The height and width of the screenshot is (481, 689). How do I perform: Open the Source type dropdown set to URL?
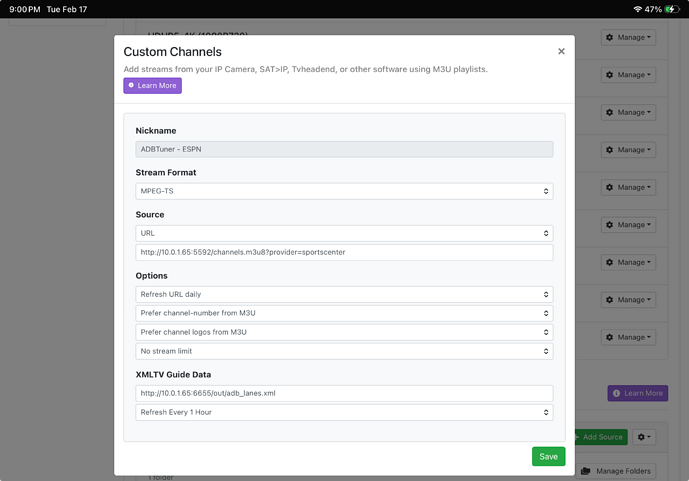pos(344,233)
